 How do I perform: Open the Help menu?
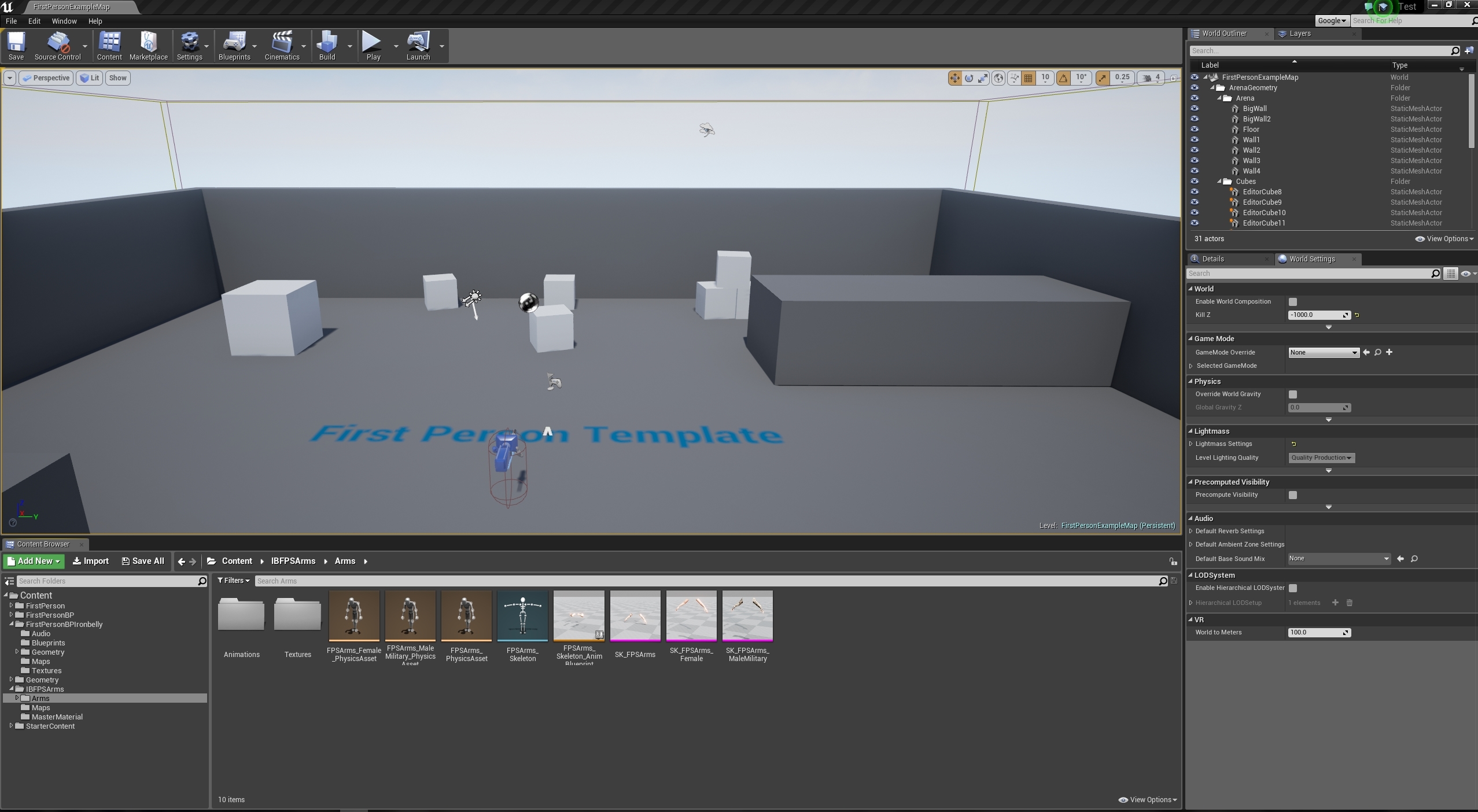pyautogui.click(x=95, y=21)
